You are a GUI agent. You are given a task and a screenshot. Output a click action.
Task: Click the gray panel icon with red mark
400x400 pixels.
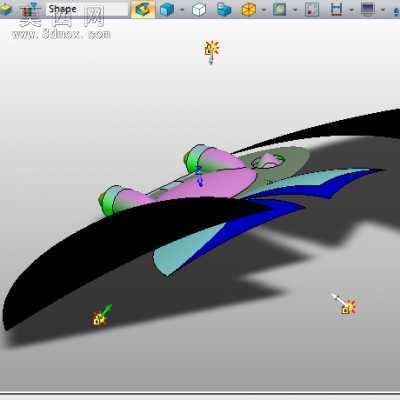pos(312,9)
